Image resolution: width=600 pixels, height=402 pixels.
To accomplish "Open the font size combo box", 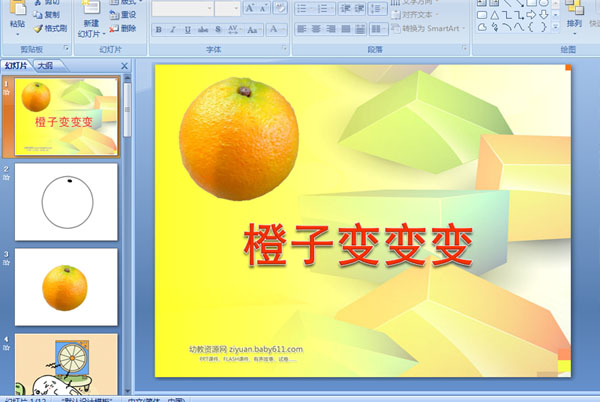I will tap(227, 8).
